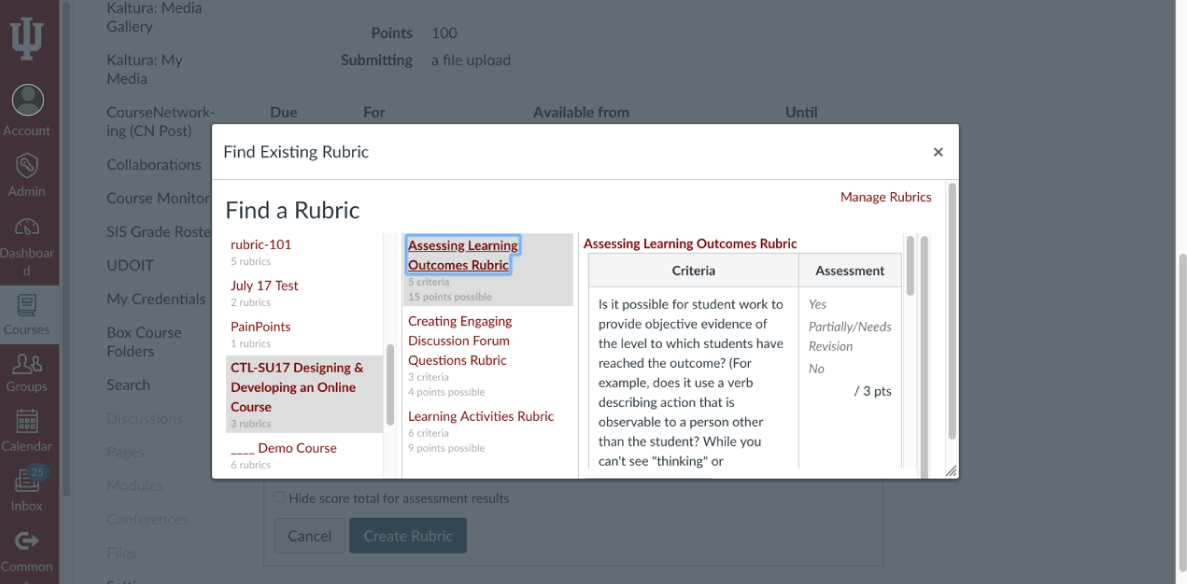Choose the Learning Activities Rubric

pos(481,416)
